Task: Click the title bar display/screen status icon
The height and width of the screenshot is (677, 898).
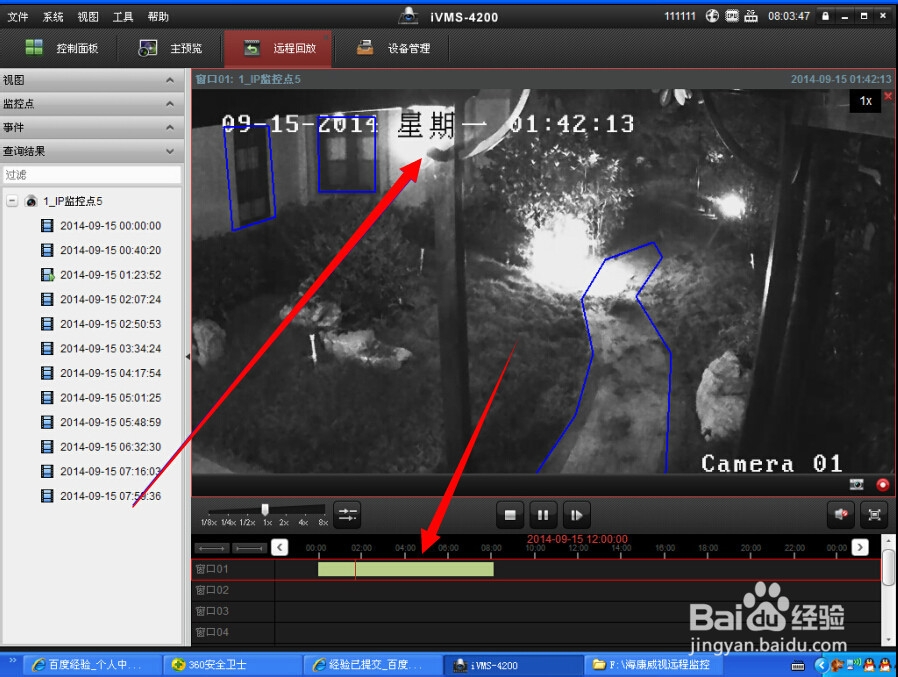Action: point(732,16)
